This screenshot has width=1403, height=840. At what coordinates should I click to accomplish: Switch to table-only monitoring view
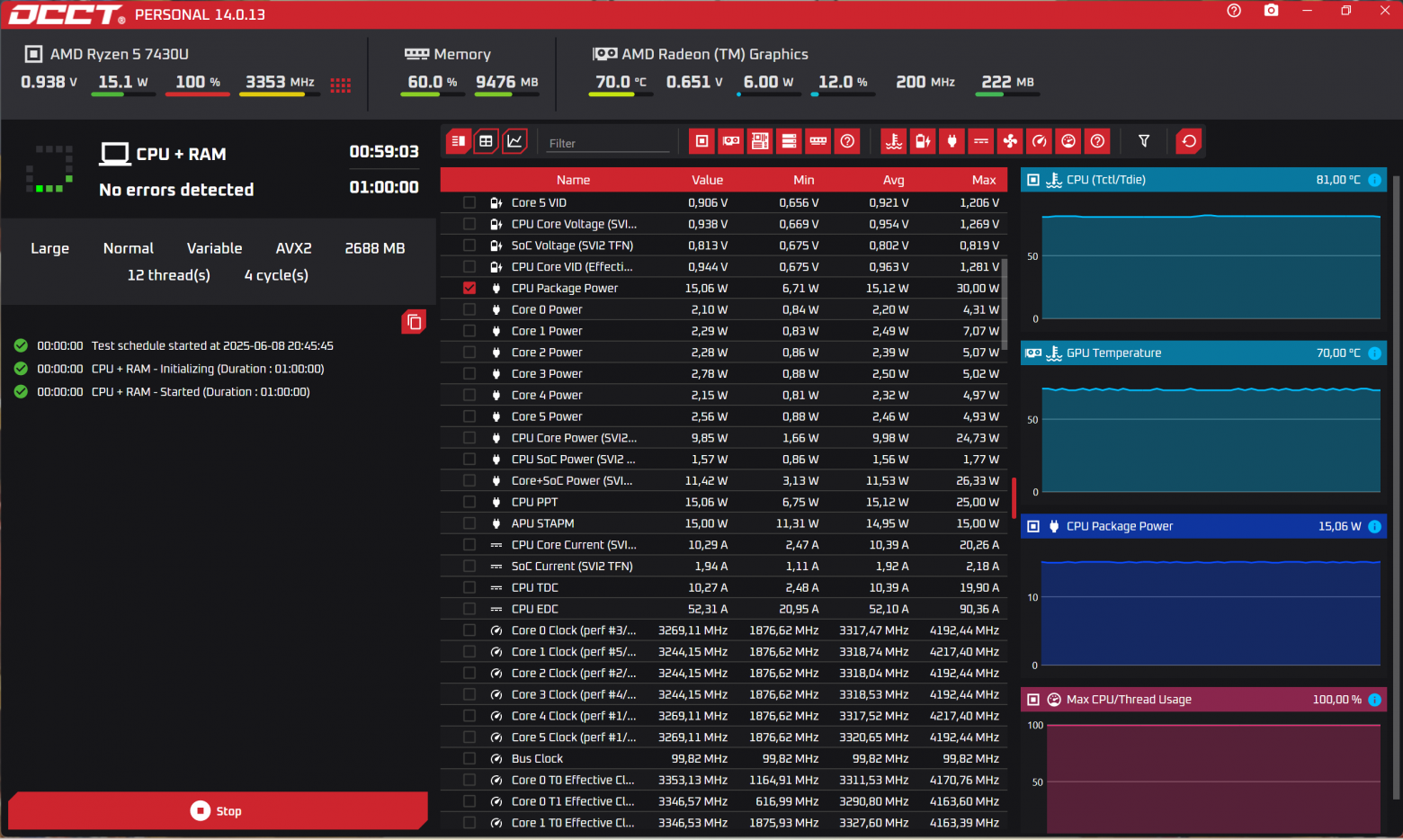click(487, 141)
